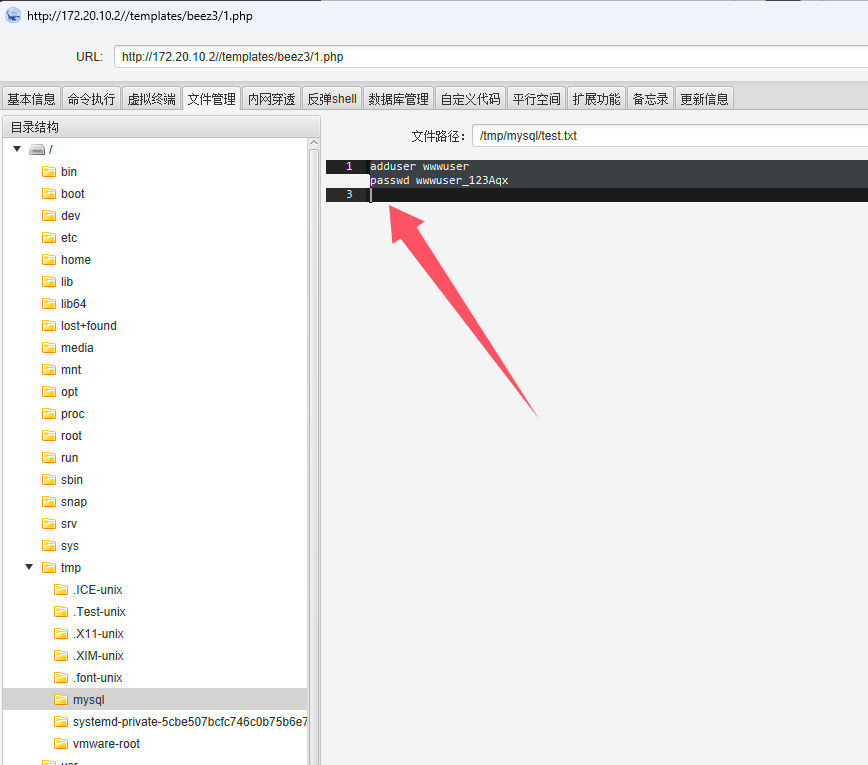Switch to the 命令执行 tab
The image size is (868, 765).
pyautogui.click(x=91, y=99)
